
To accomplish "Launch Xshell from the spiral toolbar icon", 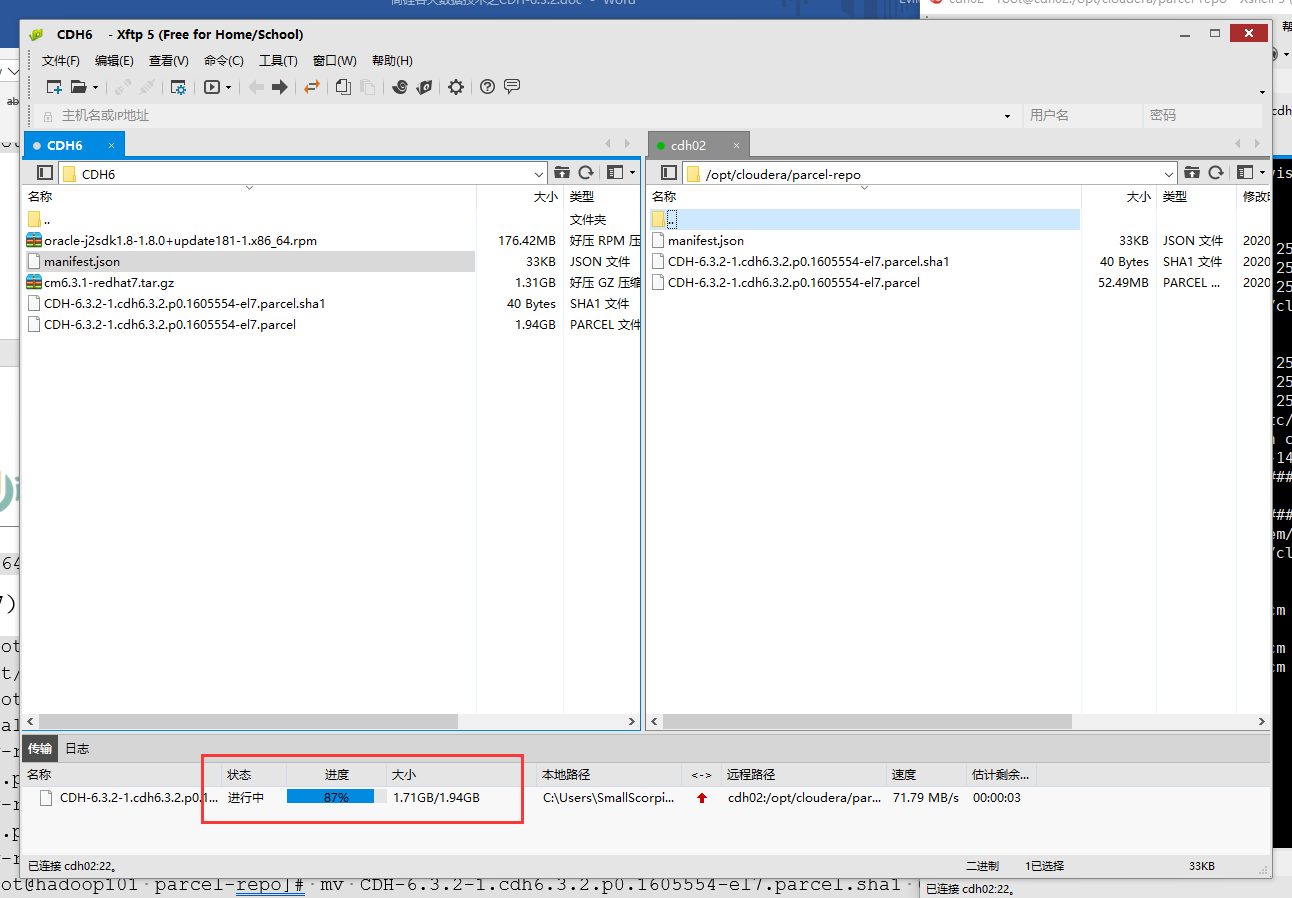I will 400,87.
